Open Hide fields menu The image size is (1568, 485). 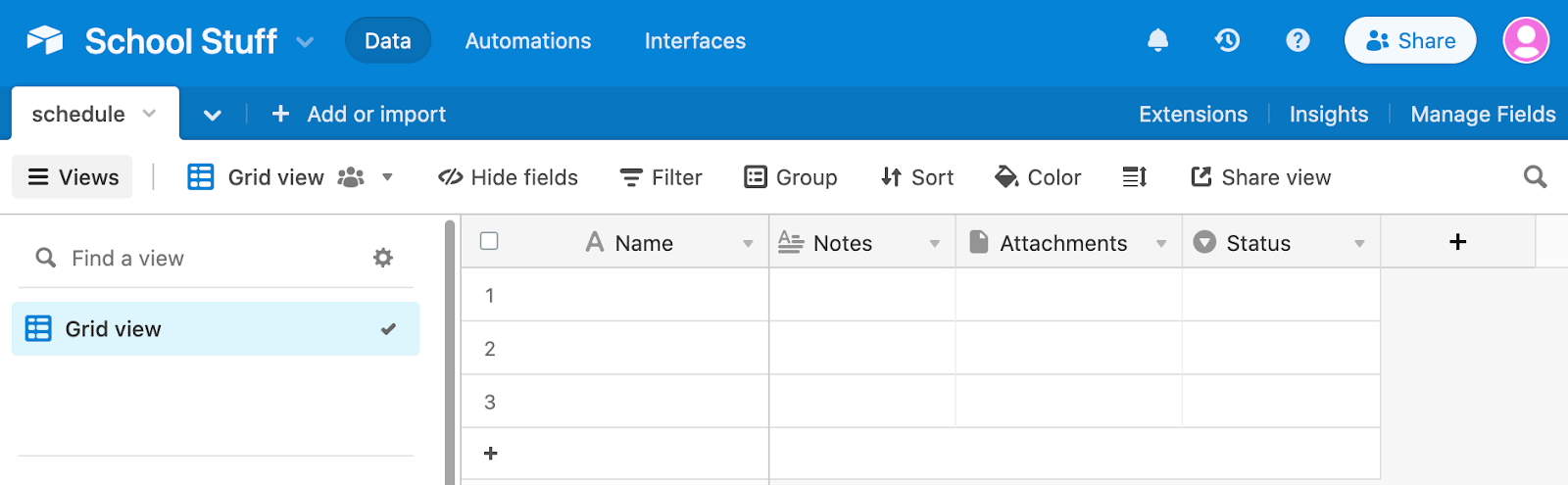(508, 177)
